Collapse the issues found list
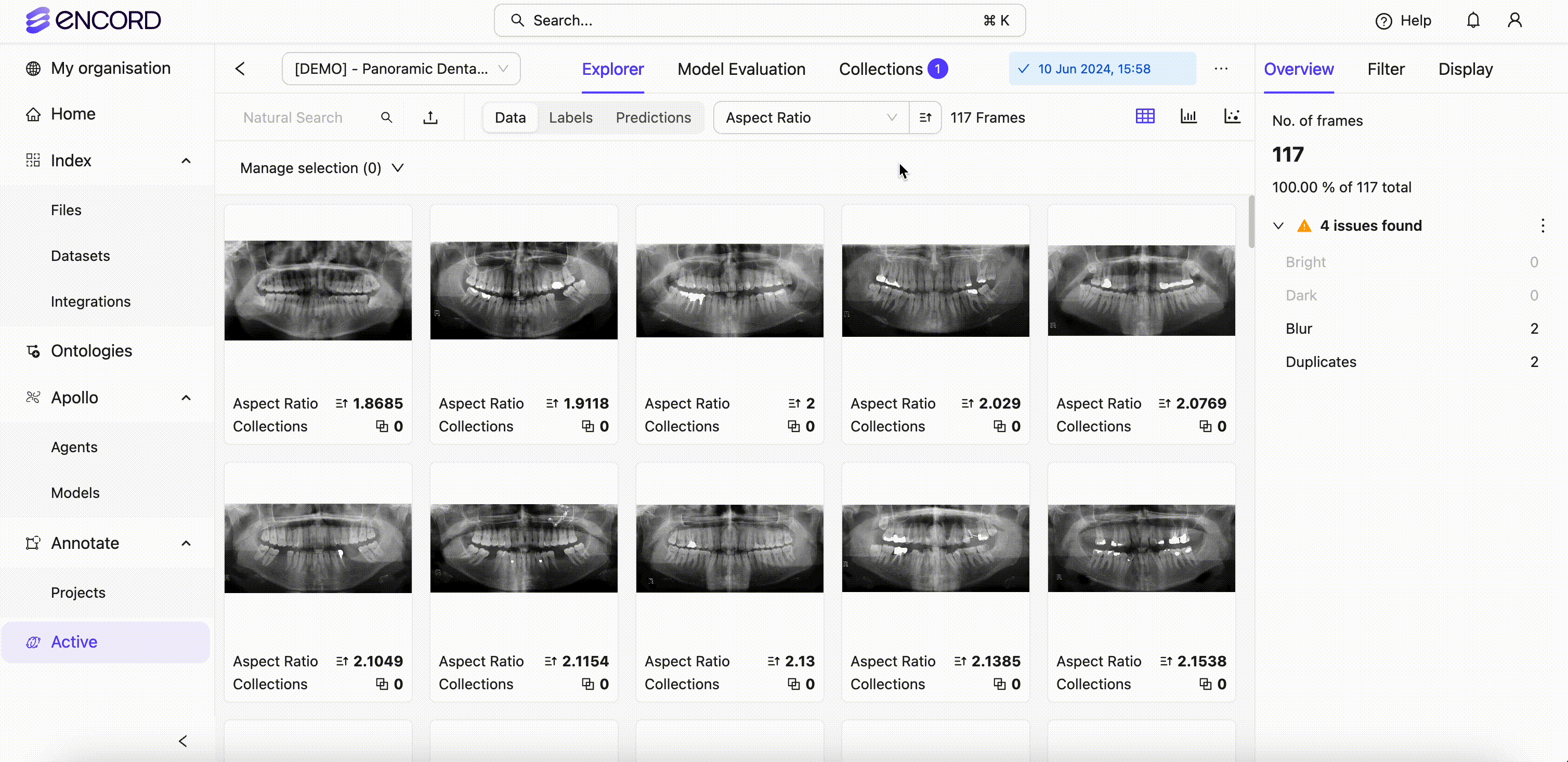This screenshot has width=1568, height=762. pos(1278,226)
